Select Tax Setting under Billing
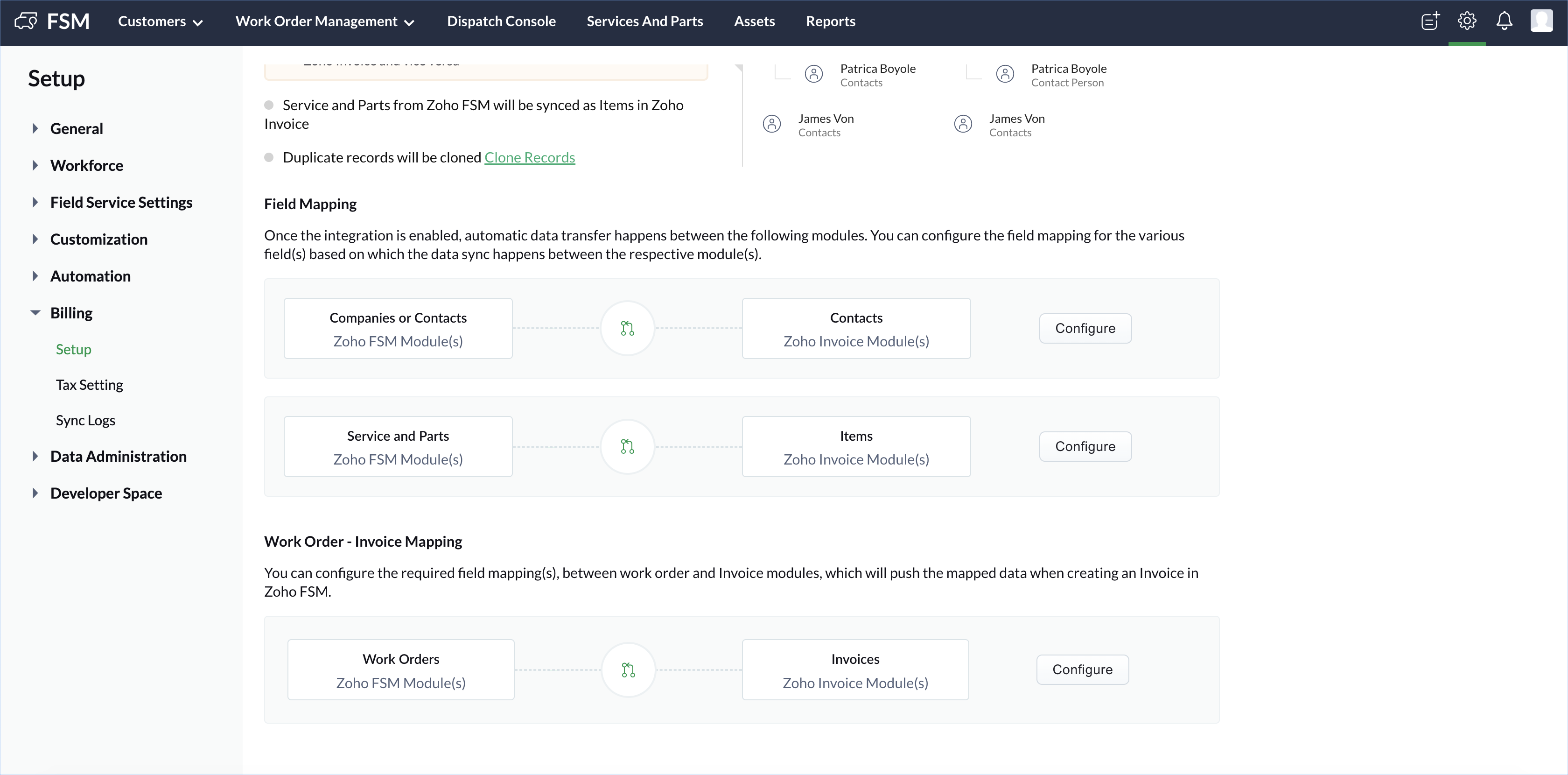1568x775 pixels. pyautogui.click(x=90, y=385)
